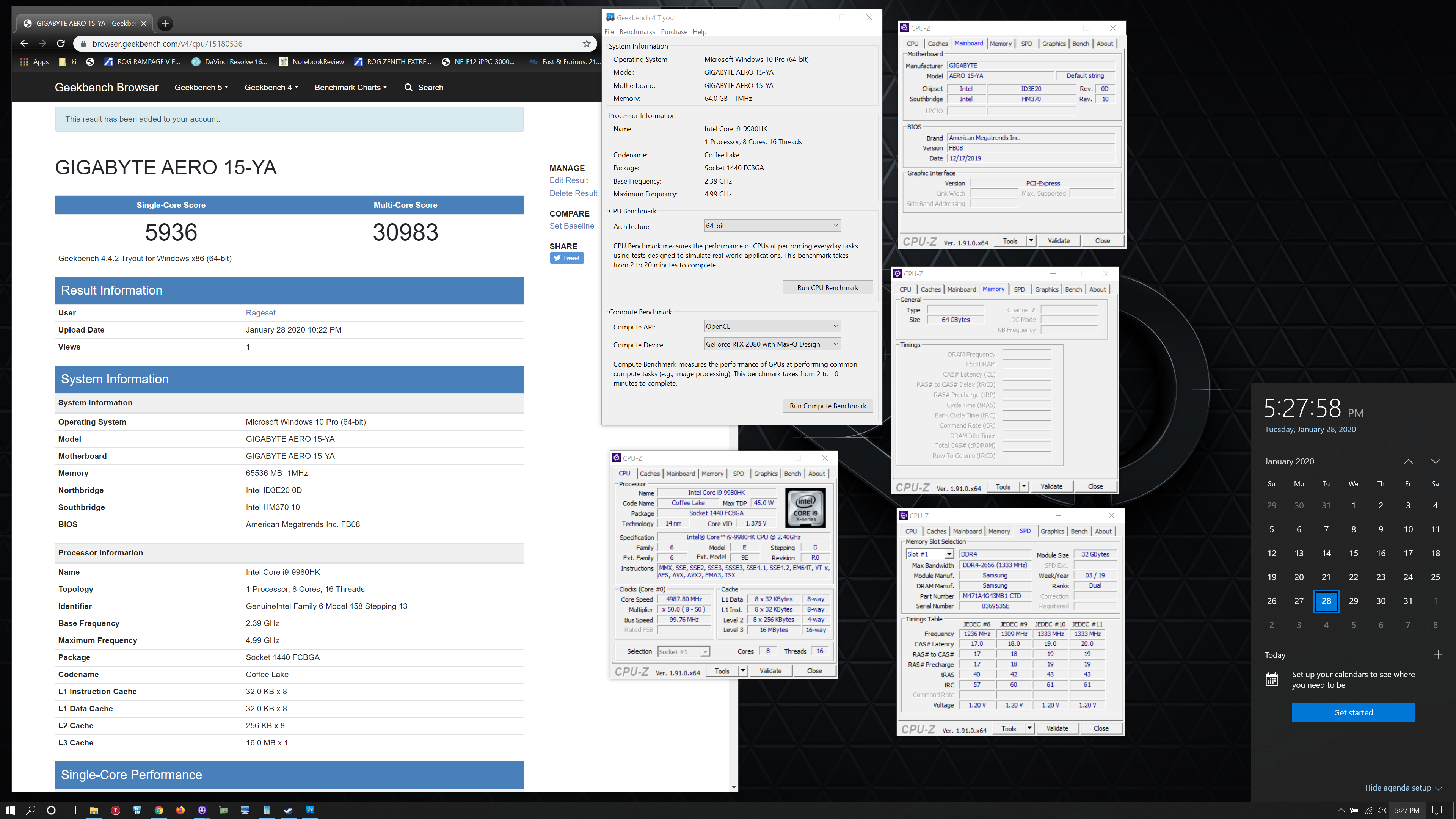Click Validate in CPU-Z SPD window
Viewport: 1456px width, 819px height.
pos(1057,728)
